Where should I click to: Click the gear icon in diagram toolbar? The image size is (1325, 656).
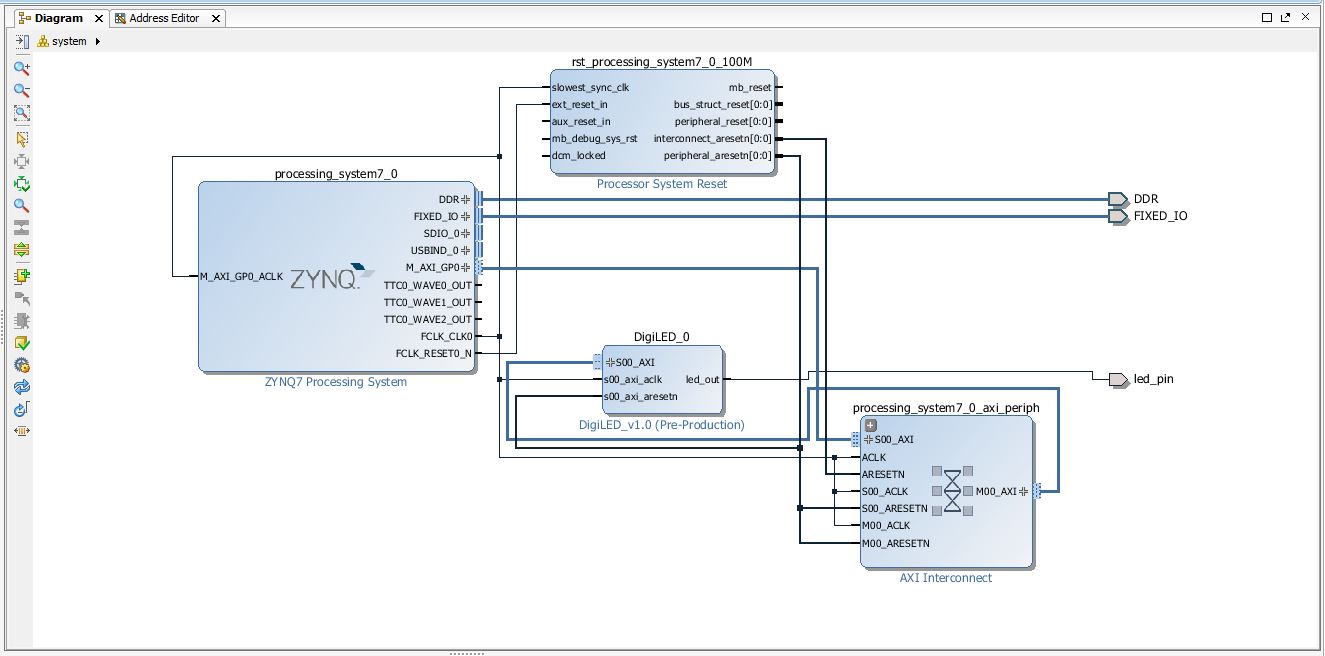pos(21,365)
